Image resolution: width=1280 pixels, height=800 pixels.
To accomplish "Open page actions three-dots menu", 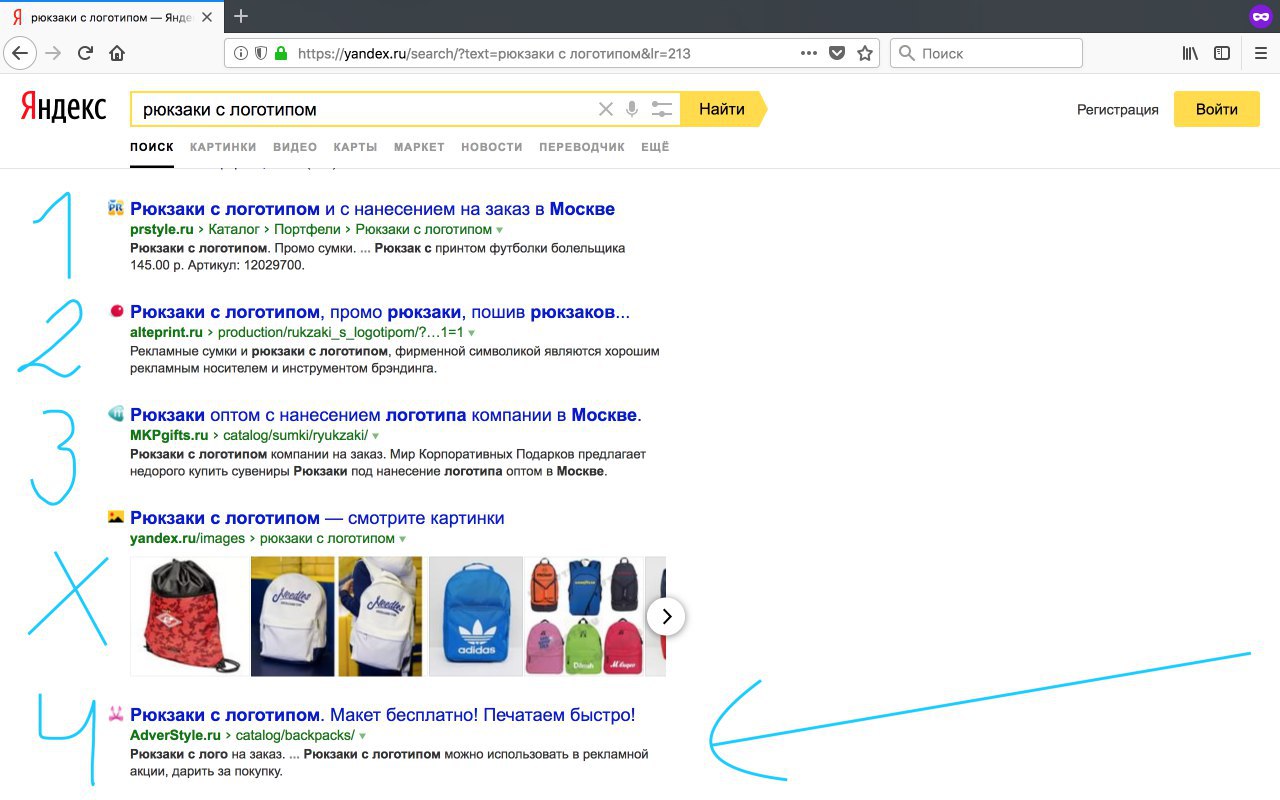I will [x=809, y=53].
